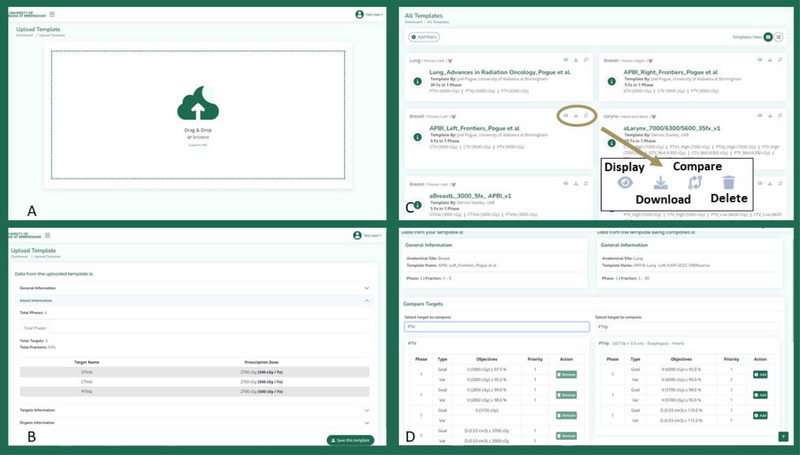Click the Save this template button

pos(351,440)
